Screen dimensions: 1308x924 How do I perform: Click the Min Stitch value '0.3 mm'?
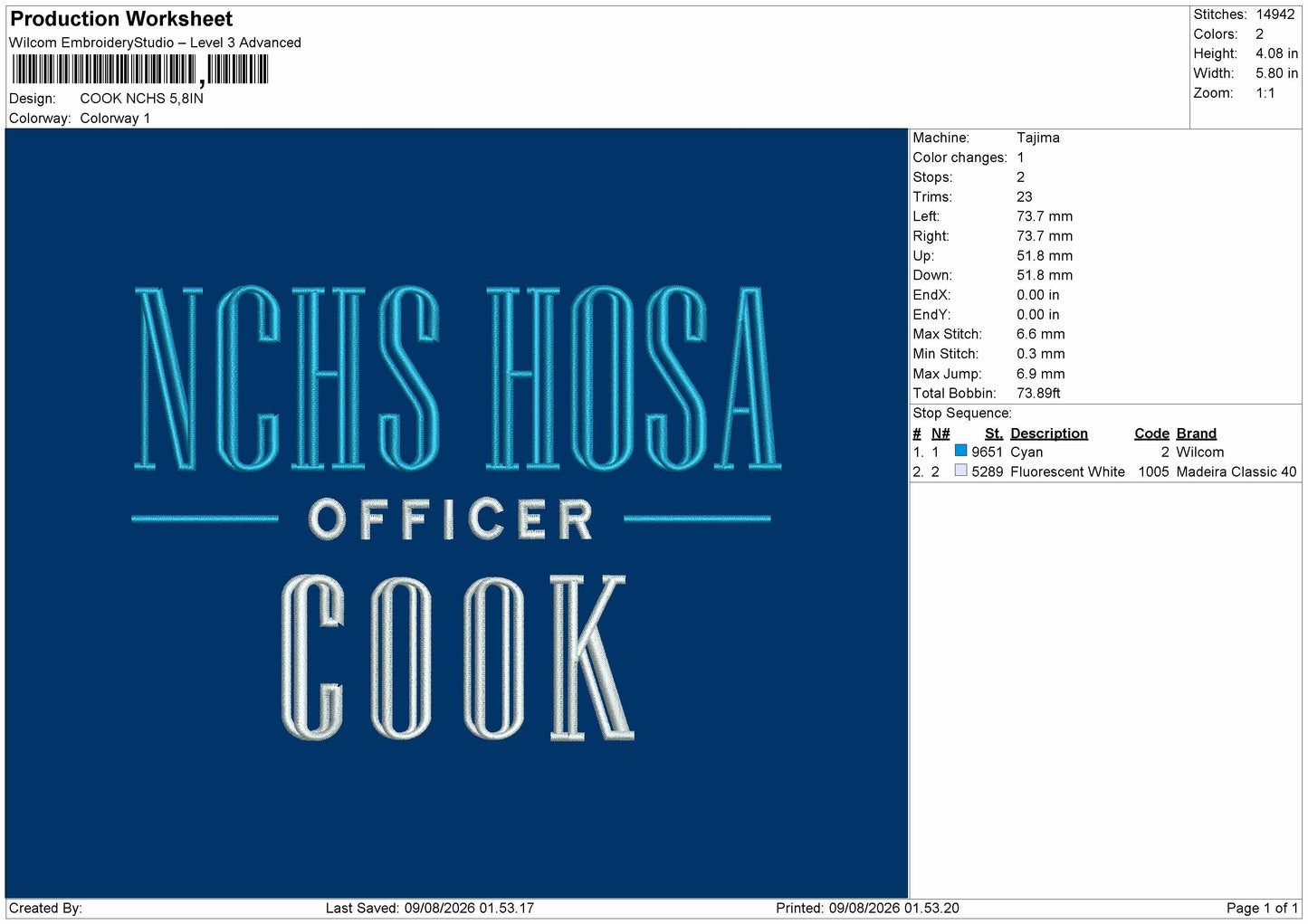1040,354
